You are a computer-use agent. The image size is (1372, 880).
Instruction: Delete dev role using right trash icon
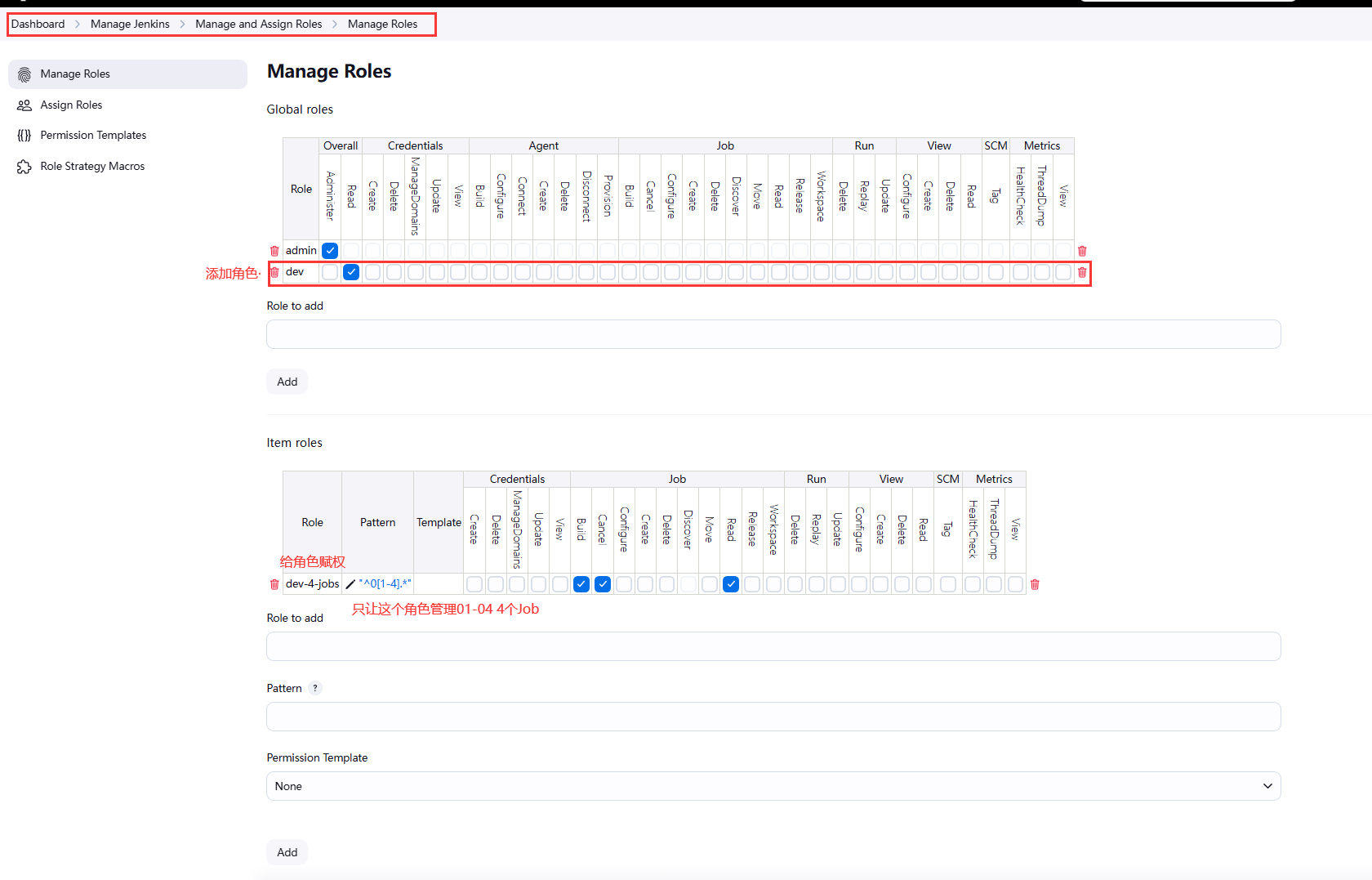(x=1082, y=272)
